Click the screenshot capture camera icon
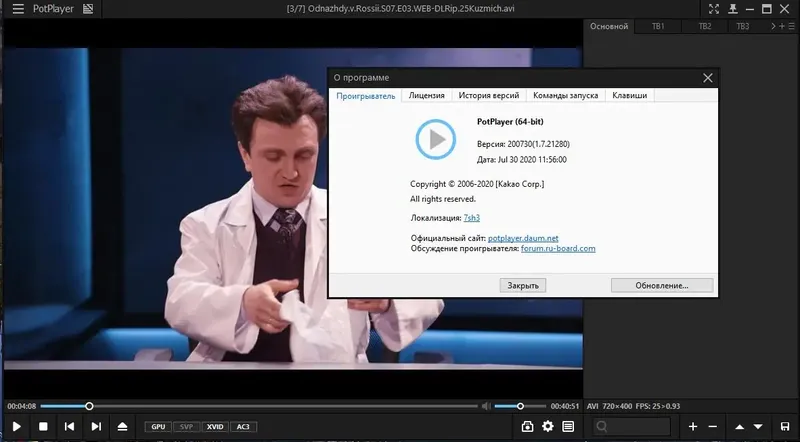 [x=527, y=426]
